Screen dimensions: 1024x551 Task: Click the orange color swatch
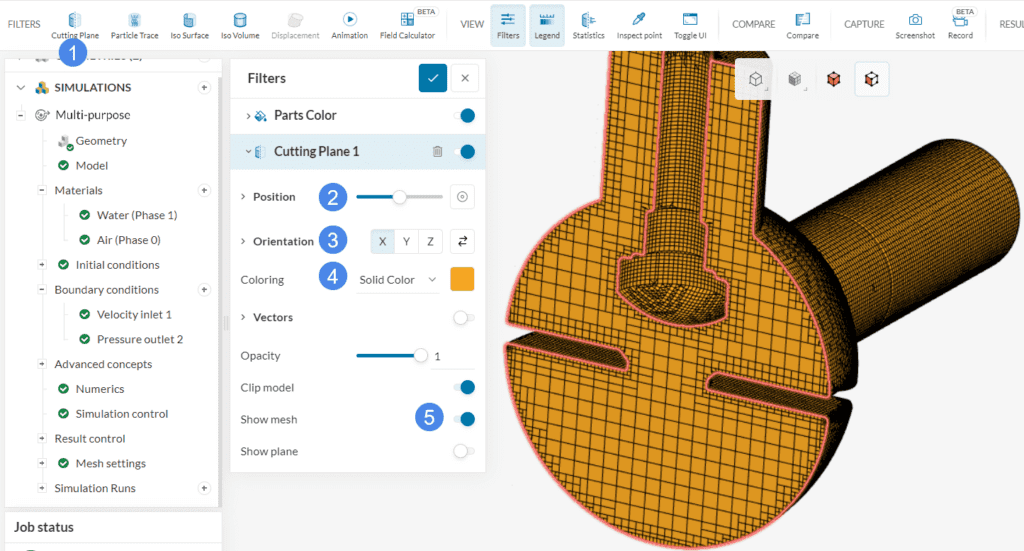(x=462, y=280)
